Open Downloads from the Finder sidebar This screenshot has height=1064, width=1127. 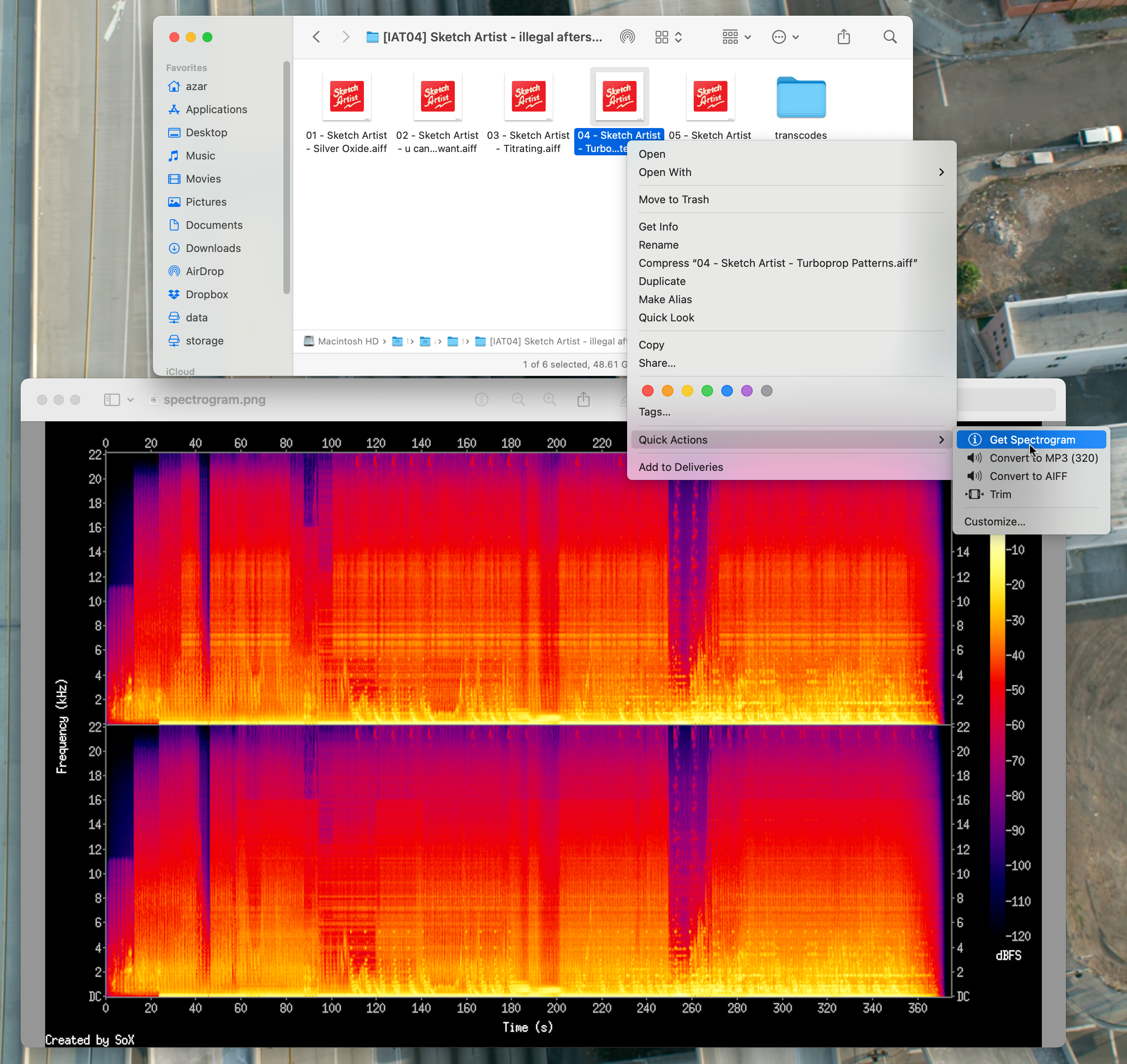click(x=213, y=248)
